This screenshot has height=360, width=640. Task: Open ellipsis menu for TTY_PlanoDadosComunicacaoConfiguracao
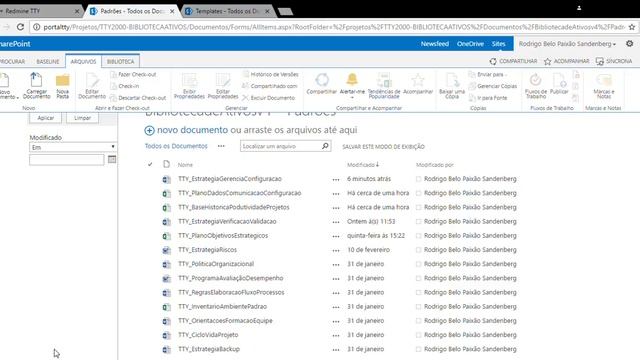pyautogui.click(x=336, y=193)
